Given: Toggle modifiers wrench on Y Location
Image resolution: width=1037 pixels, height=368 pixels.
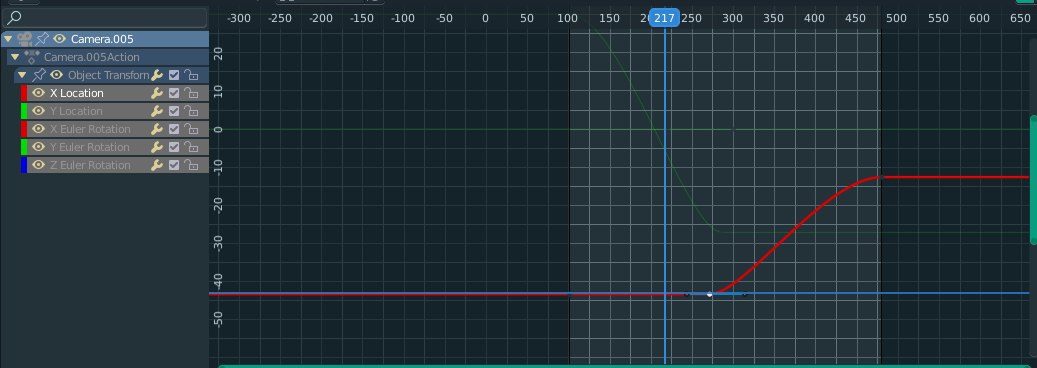Looking at the screenshot, I should point(157,111).
